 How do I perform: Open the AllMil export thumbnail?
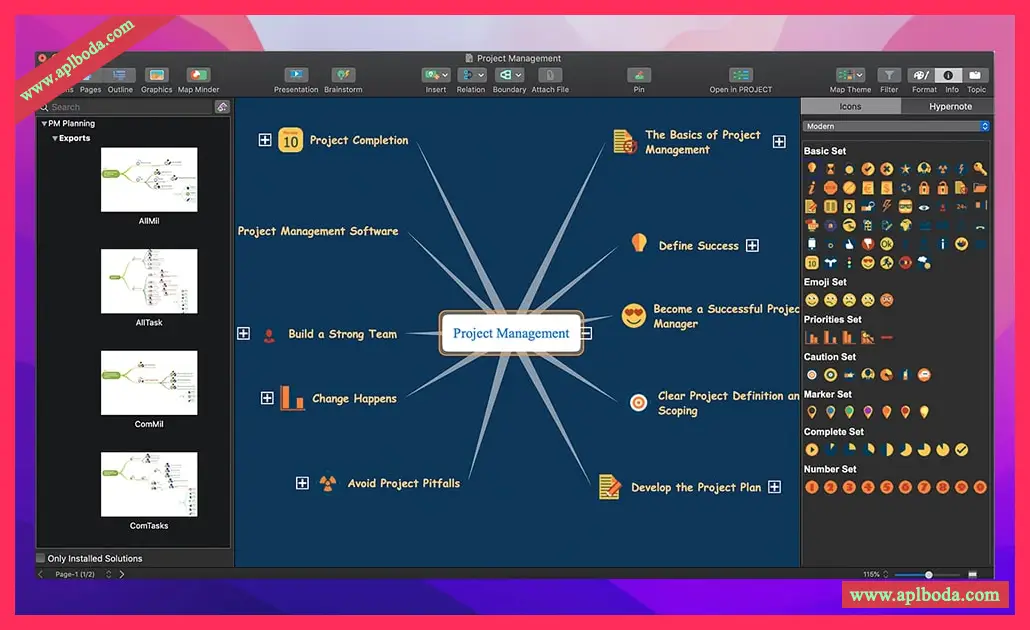(149, 179)
